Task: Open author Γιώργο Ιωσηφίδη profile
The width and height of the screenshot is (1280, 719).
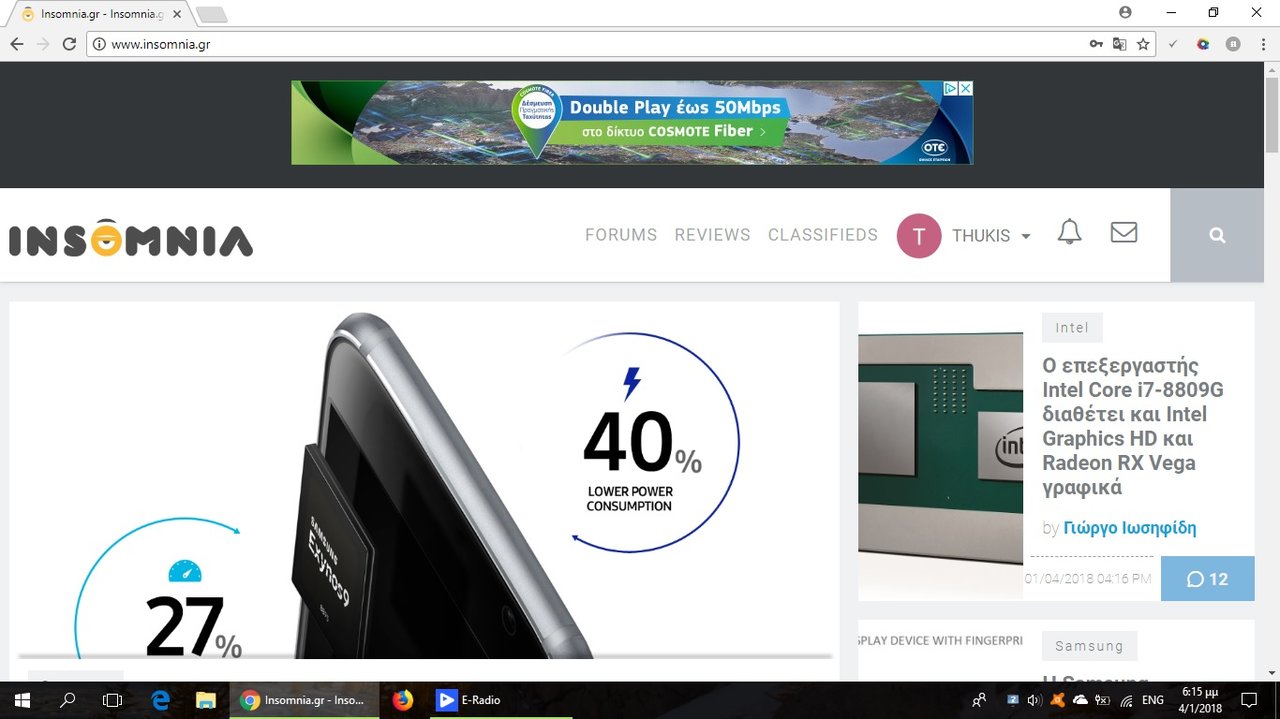Action: coord(1129,528)
